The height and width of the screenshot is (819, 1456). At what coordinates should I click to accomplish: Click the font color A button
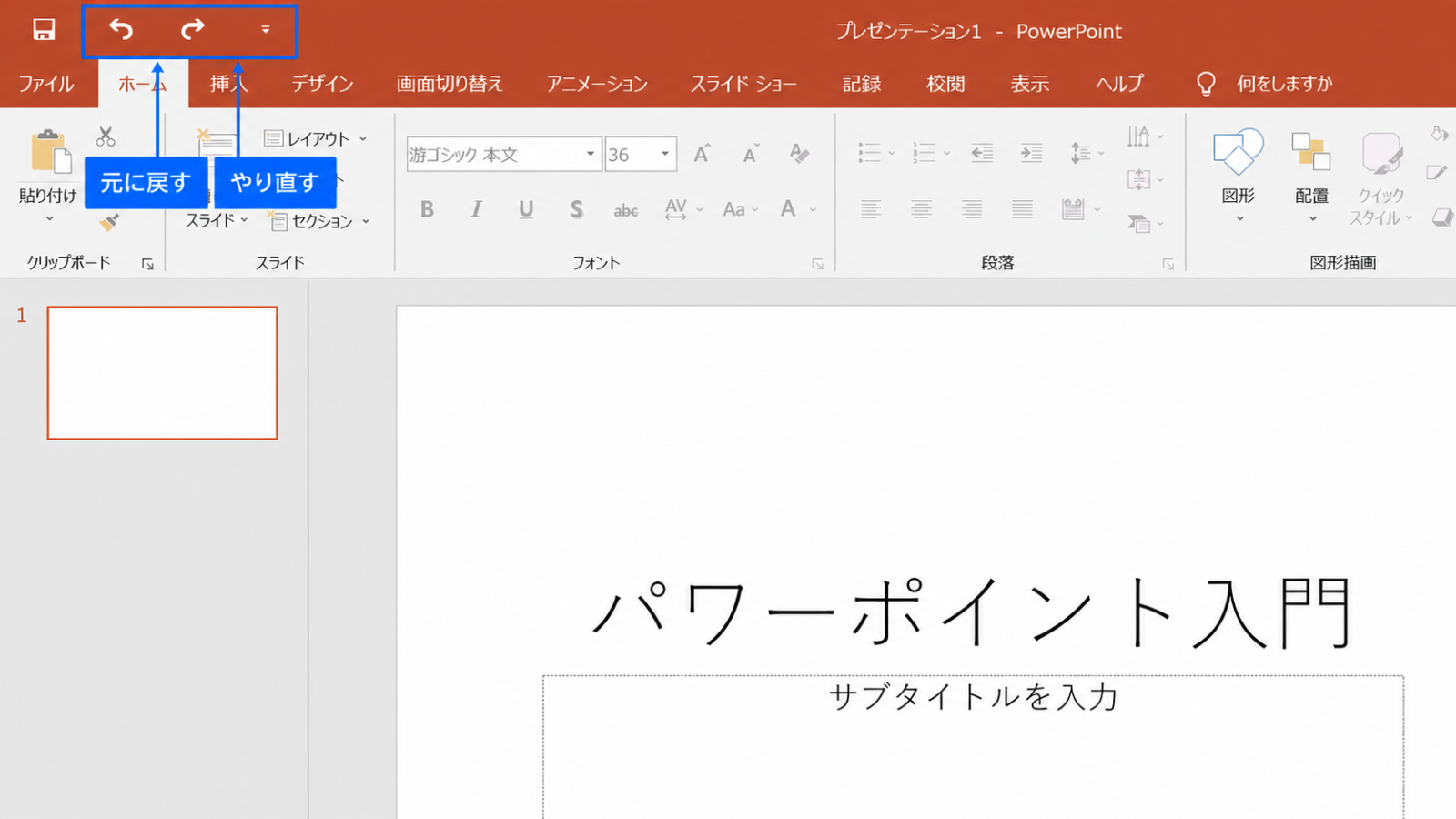788,209
